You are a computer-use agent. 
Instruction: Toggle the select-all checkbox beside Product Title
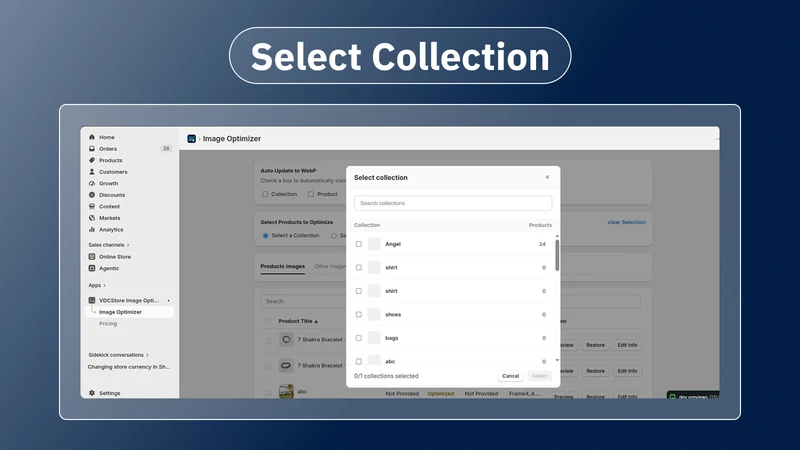tap(268, 320)
